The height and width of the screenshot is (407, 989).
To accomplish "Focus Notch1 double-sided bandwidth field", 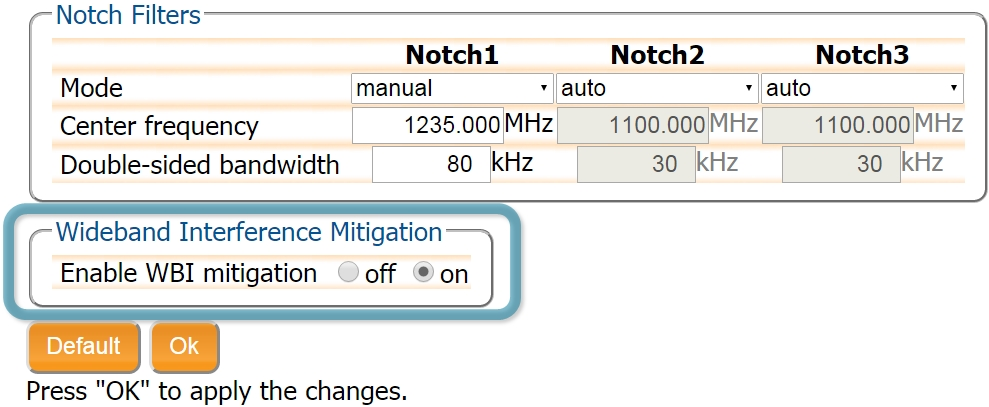I will point(431,164).
